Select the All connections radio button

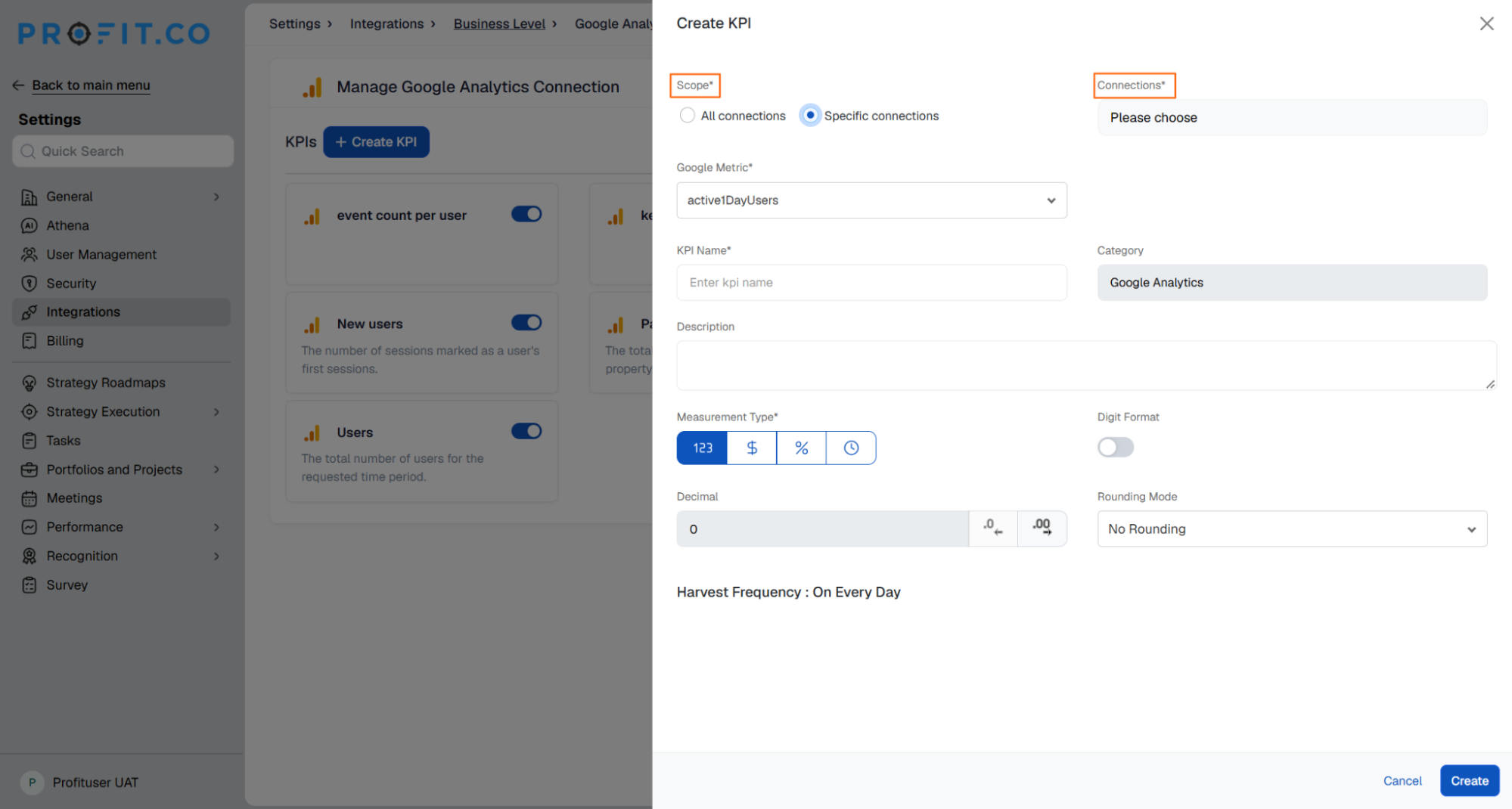click(687, 116)
